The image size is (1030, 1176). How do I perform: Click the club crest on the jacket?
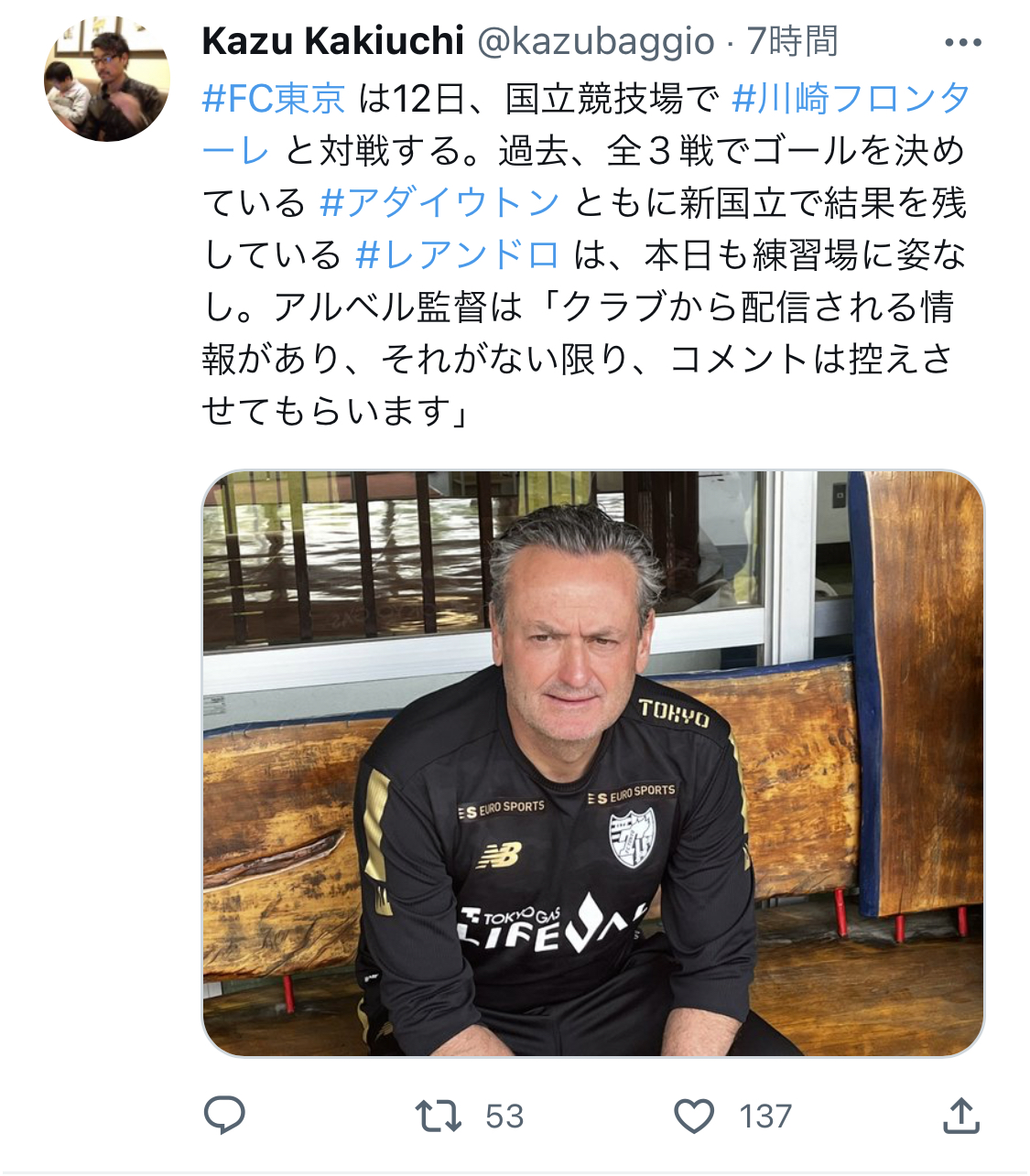coord(633,836)
